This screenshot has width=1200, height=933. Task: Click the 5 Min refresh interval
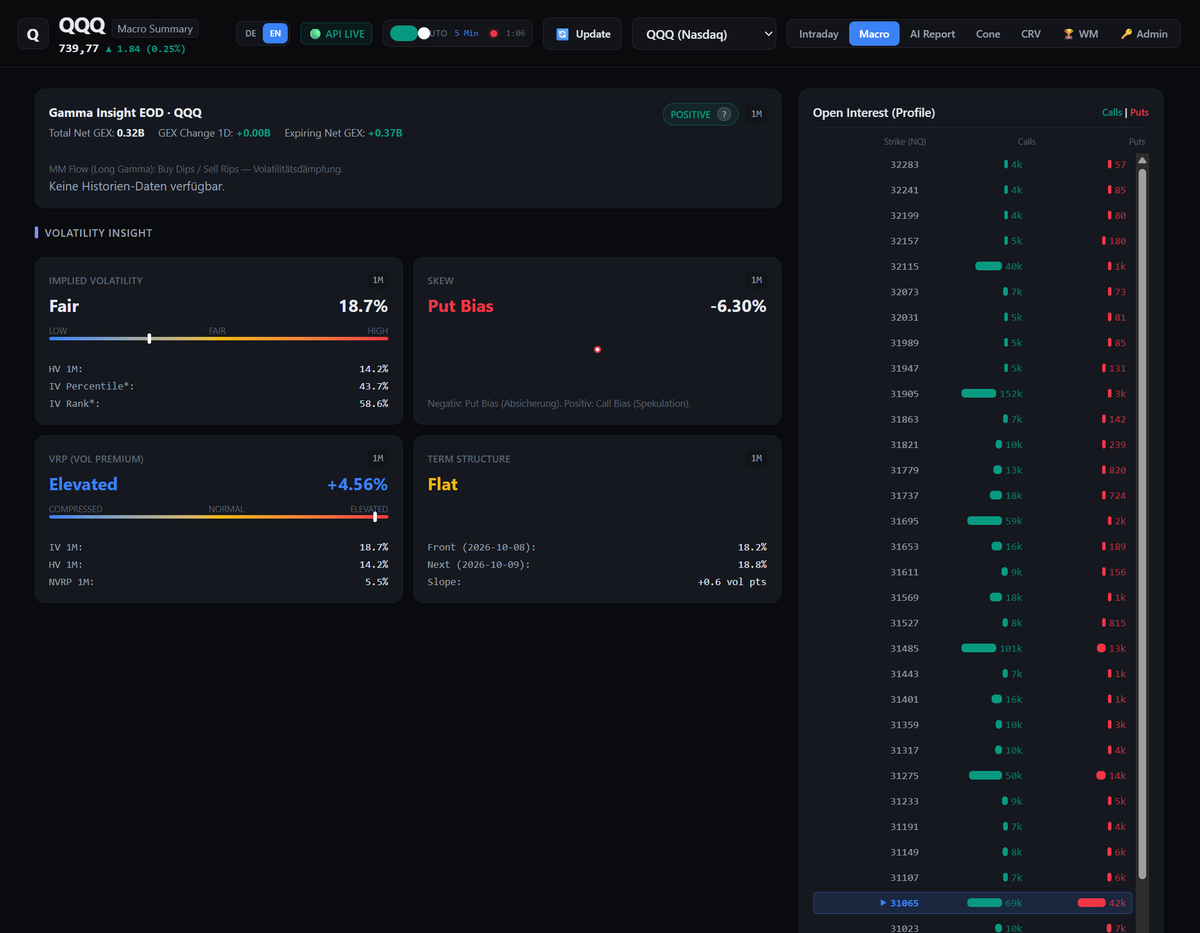[466, 34]
